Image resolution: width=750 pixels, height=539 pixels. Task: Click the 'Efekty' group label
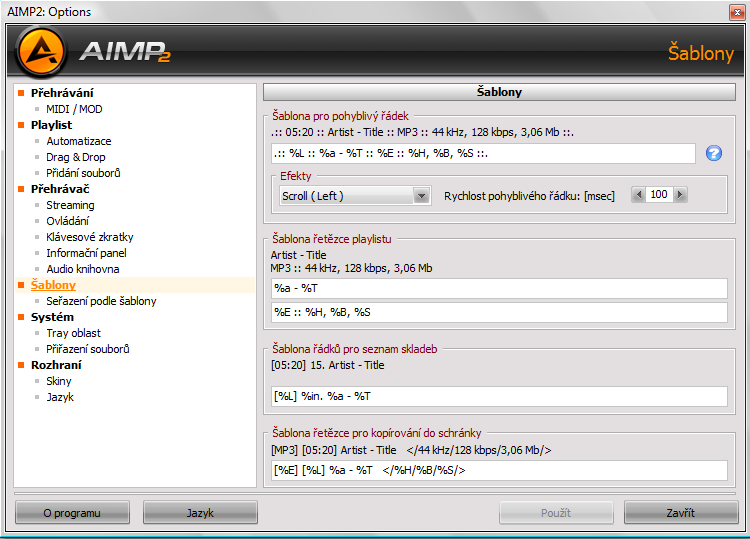(x=296, y=176)
